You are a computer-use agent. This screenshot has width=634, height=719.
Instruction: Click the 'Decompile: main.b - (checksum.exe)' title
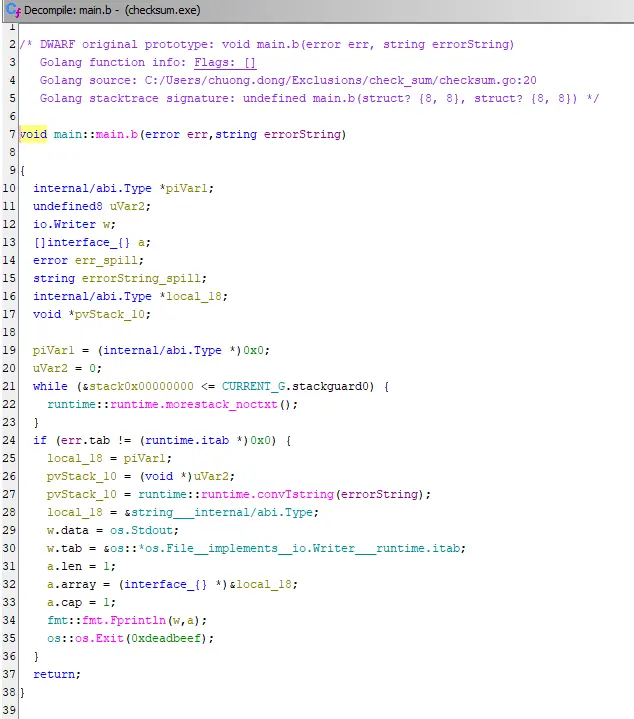112,10
